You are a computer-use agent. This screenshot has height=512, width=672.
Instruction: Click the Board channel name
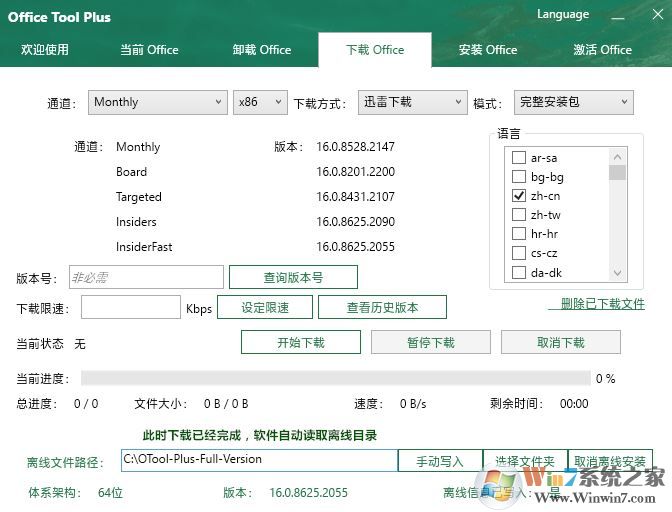click(132, 172)
